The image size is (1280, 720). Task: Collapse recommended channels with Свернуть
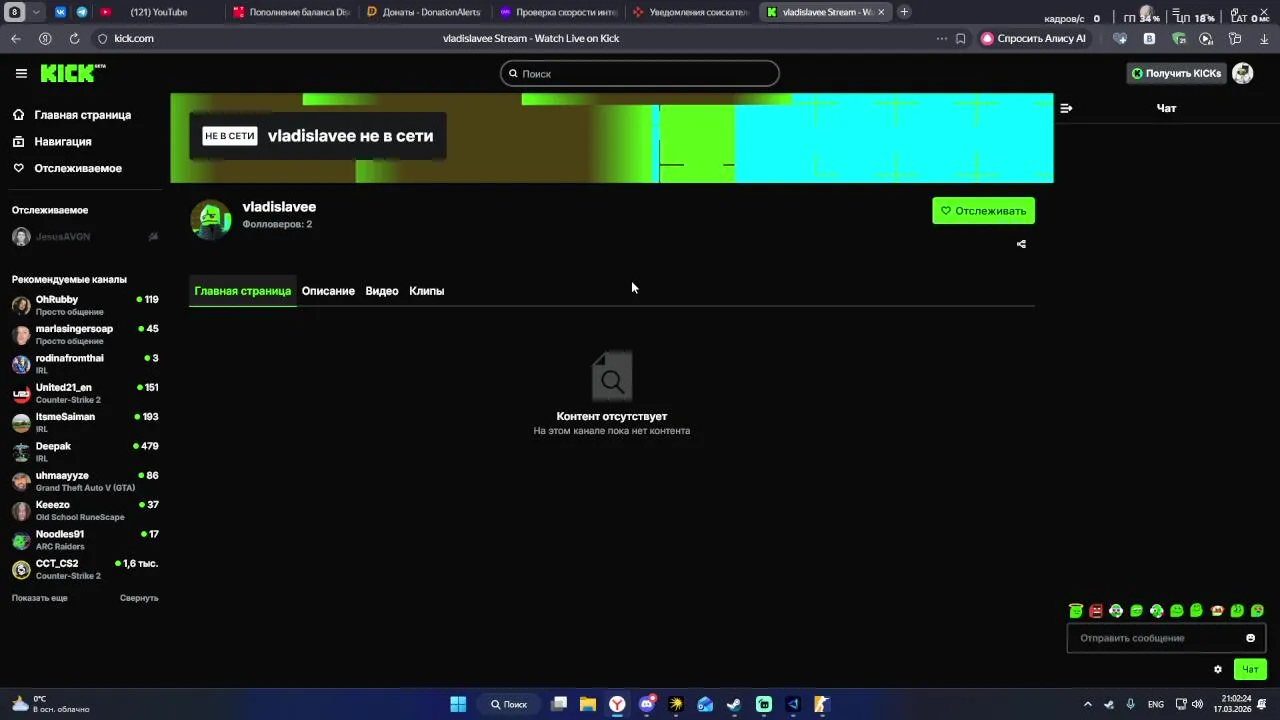139,598
